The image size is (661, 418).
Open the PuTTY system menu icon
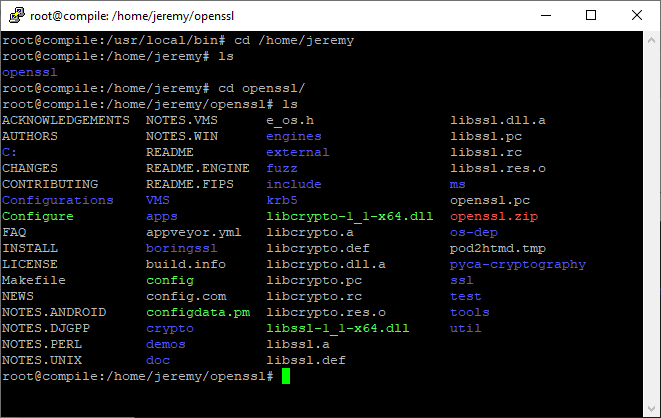[15, 15]
